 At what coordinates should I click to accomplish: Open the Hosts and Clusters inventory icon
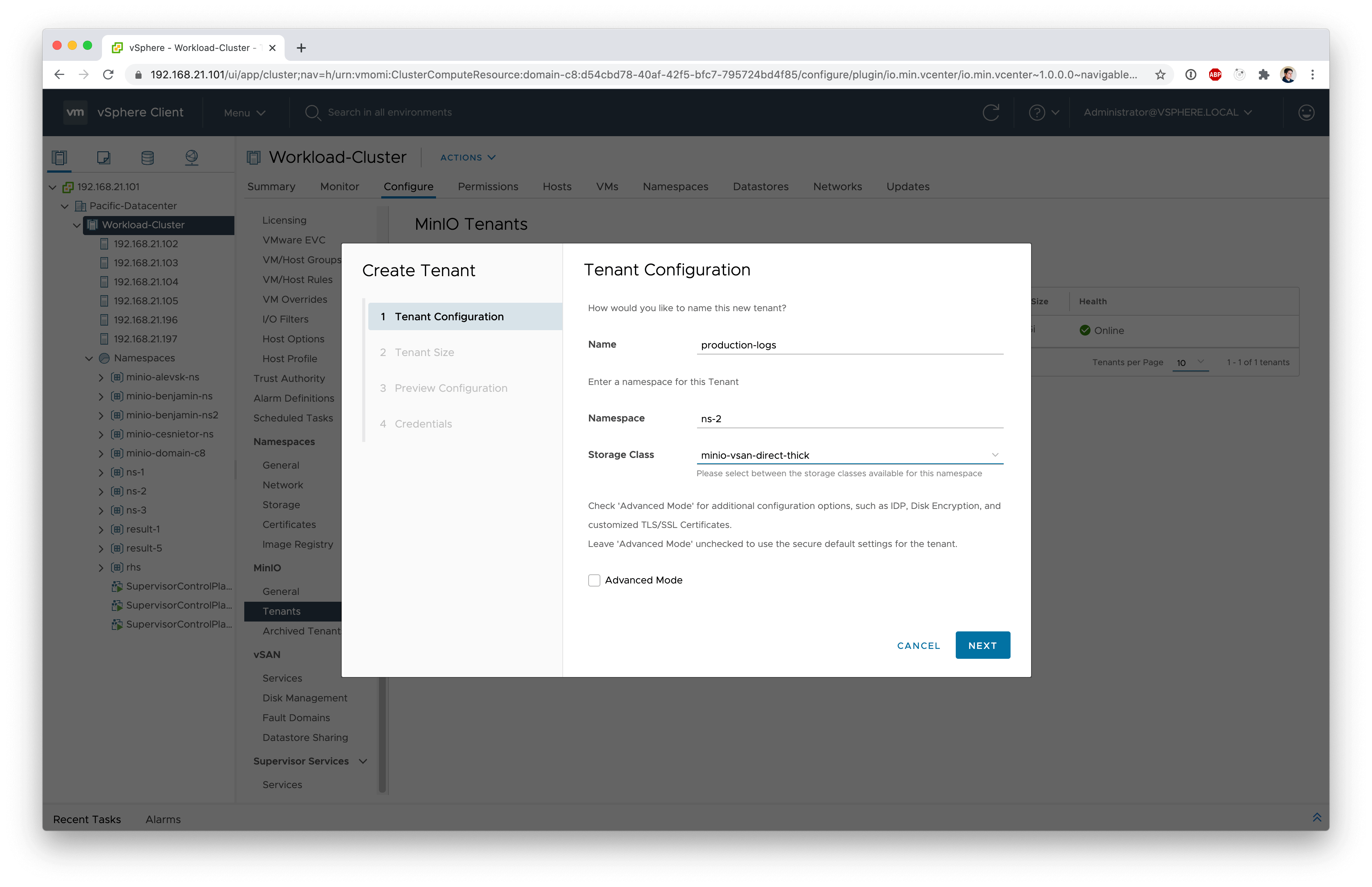click(59, 157)
